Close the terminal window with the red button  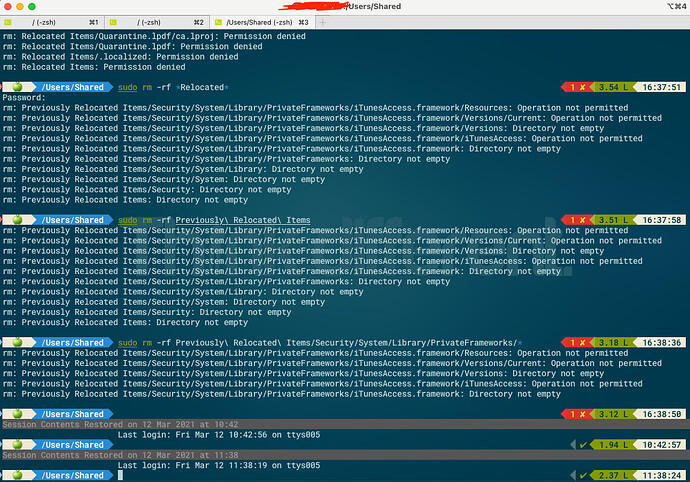[x=9, y=7]
